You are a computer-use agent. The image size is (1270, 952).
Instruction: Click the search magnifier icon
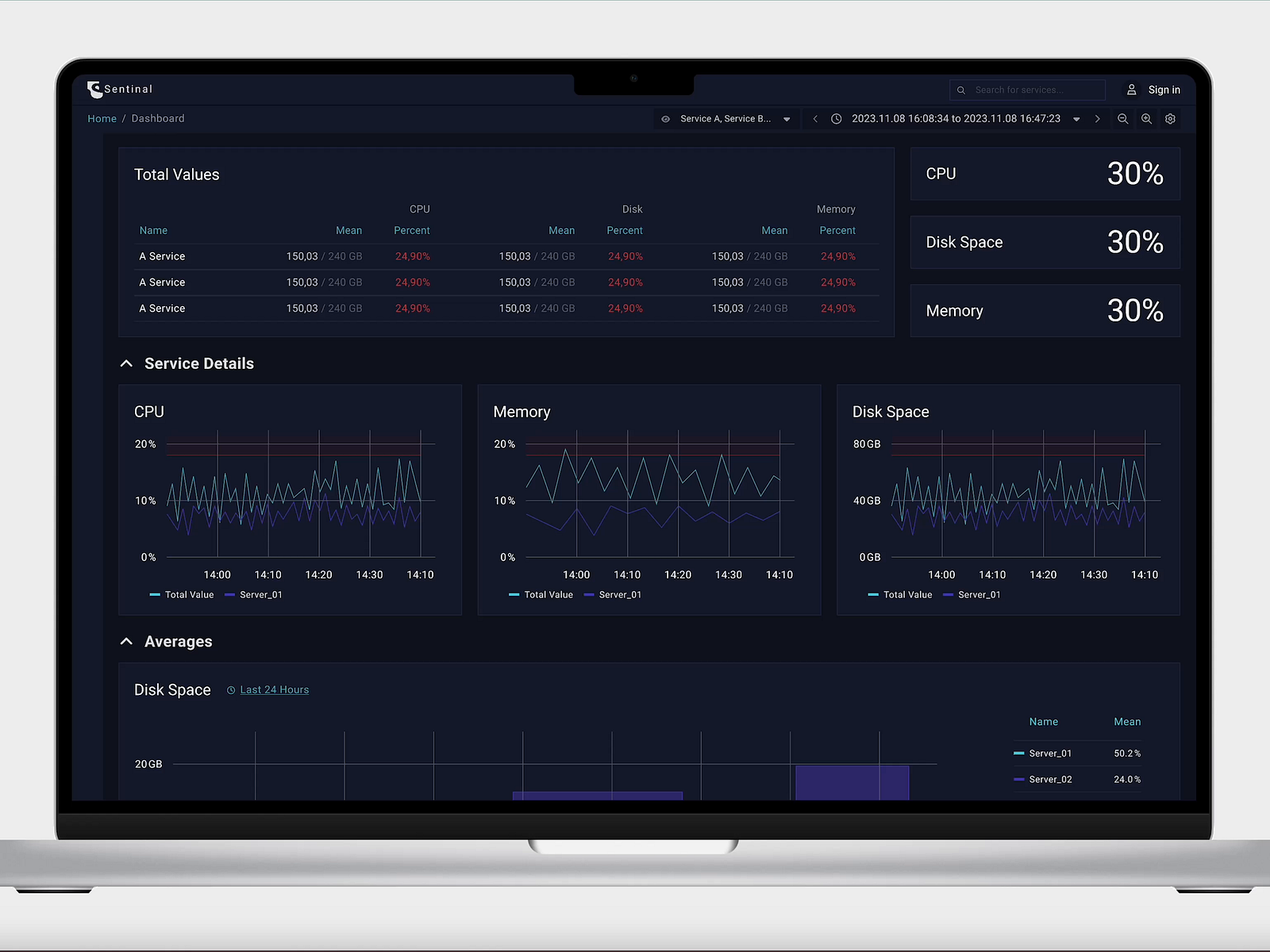[961, 90]
